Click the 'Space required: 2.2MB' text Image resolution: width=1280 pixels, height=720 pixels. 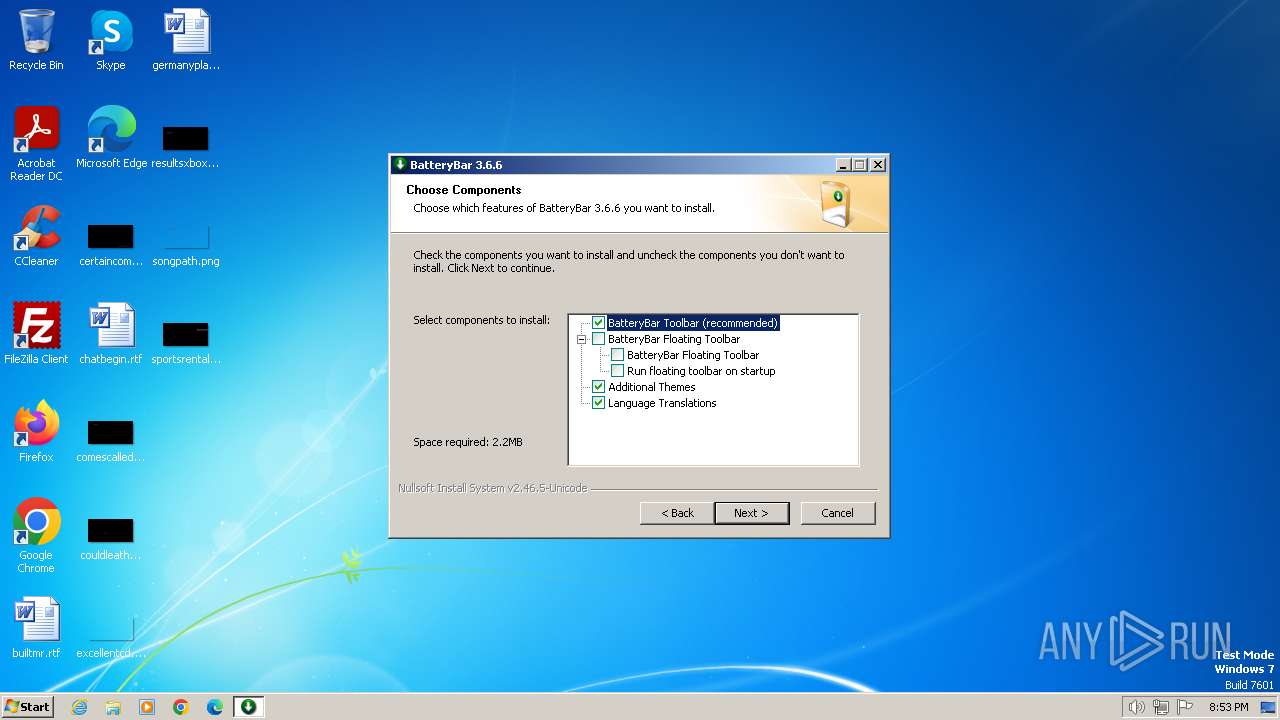point(467,442)
